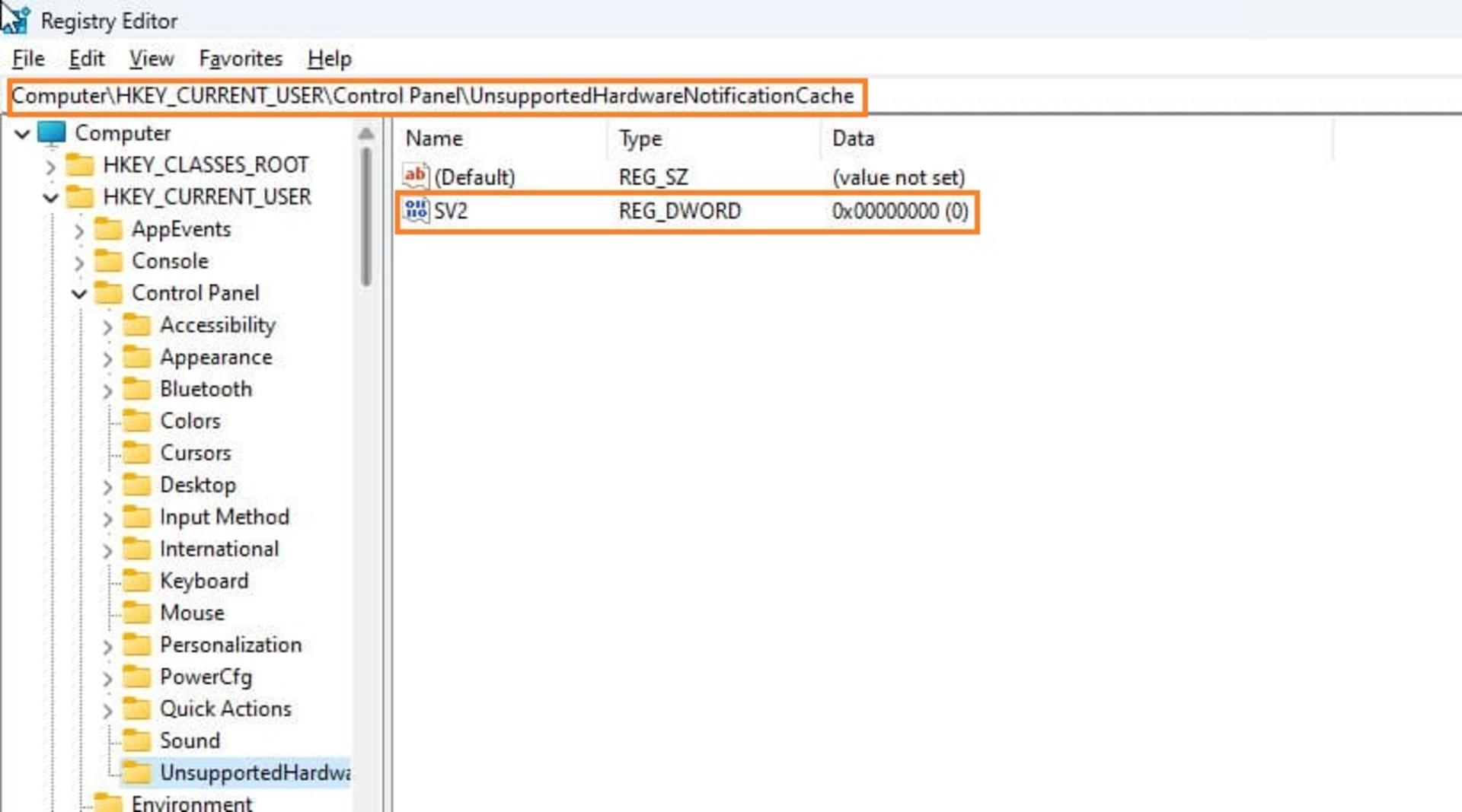Viewport: 1462px width, 812px height.
Task: Open the Edit menu
Action: [x=87, y=59]
